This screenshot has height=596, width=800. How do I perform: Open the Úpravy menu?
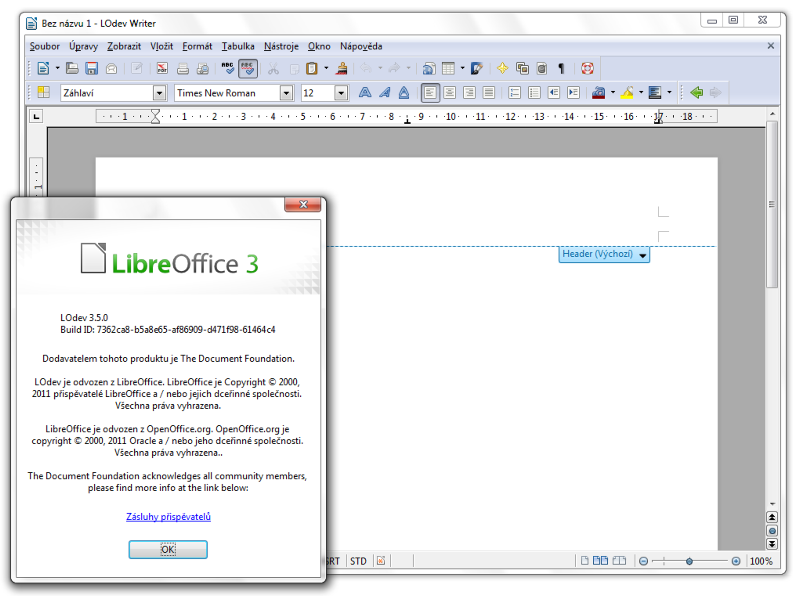pos(83,46)
